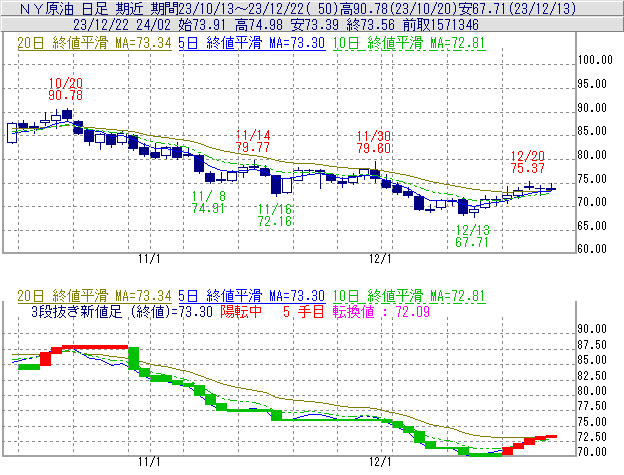Click the red 陽転中 status text
Image resolution: width=624 pixels, height=475 pixels.
[x=241, y=311]
